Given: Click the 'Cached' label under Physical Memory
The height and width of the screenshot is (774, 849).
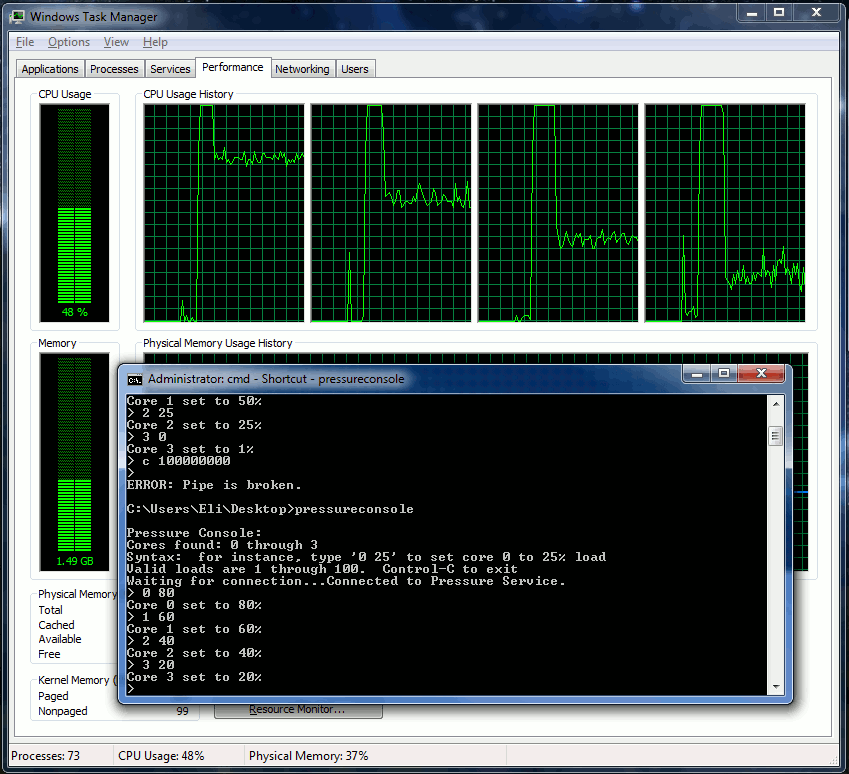Looking at the screenshot, I should pos(56,625).
